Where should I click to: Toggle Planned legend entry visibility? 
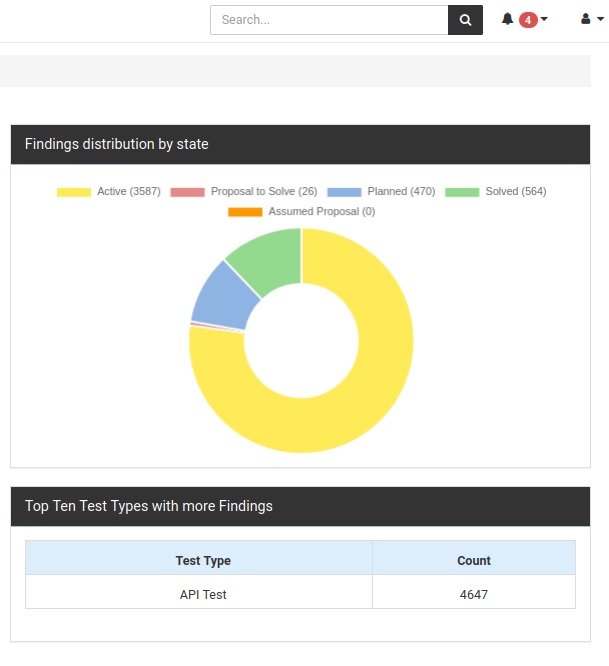coord(381,192)
